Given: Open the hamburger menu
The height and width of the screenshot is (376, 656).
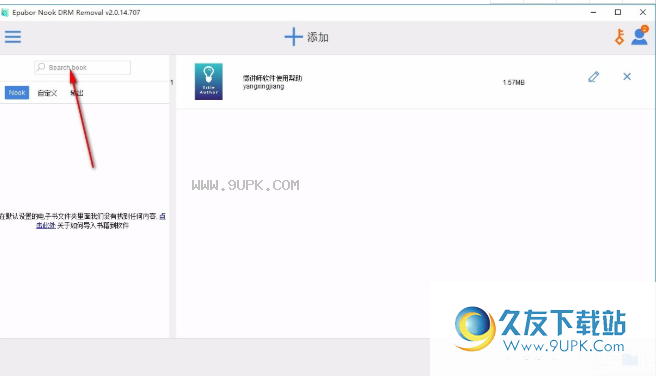Looking at the screenshot, I should click(x=13, y=37).
